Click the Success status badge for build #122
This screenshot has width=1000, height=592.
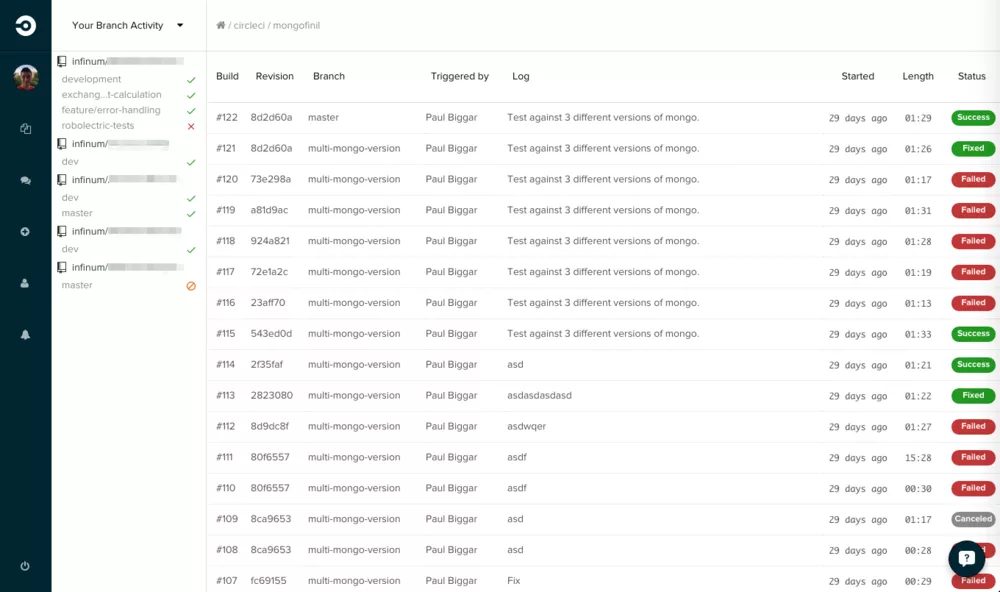coord(973,118)
